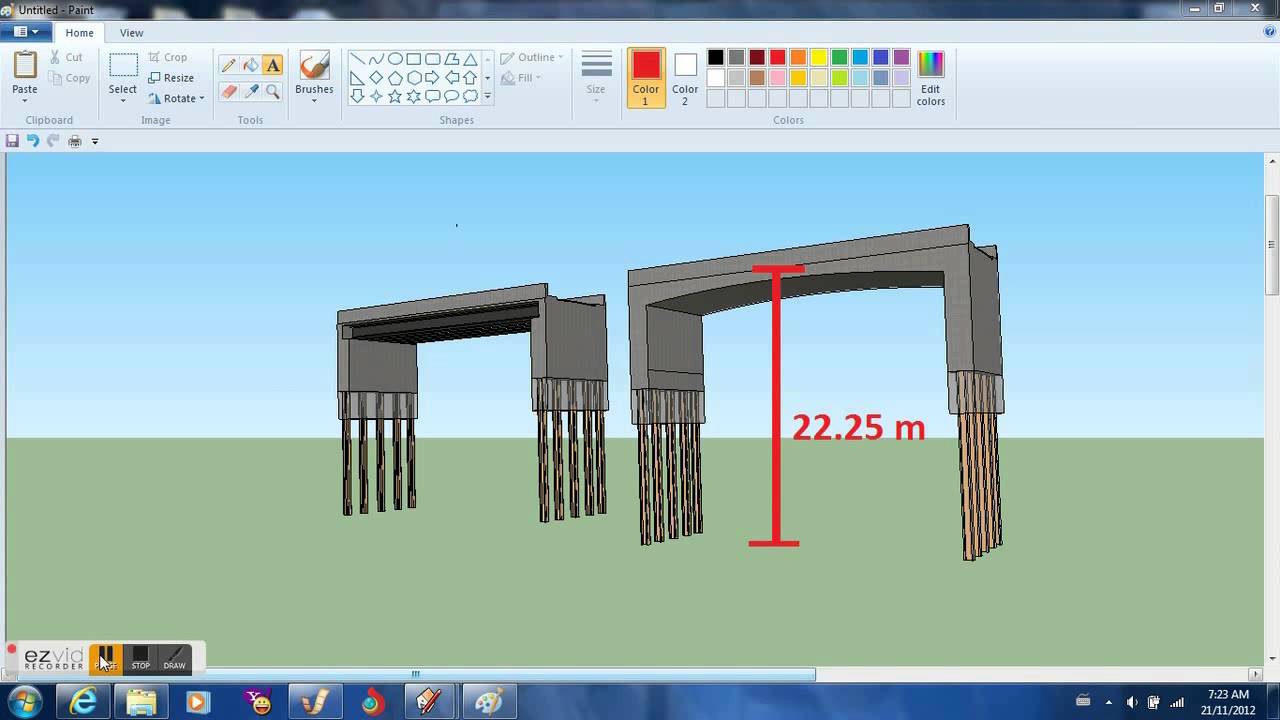Open the Edit colors dialog

click(931, 77)
